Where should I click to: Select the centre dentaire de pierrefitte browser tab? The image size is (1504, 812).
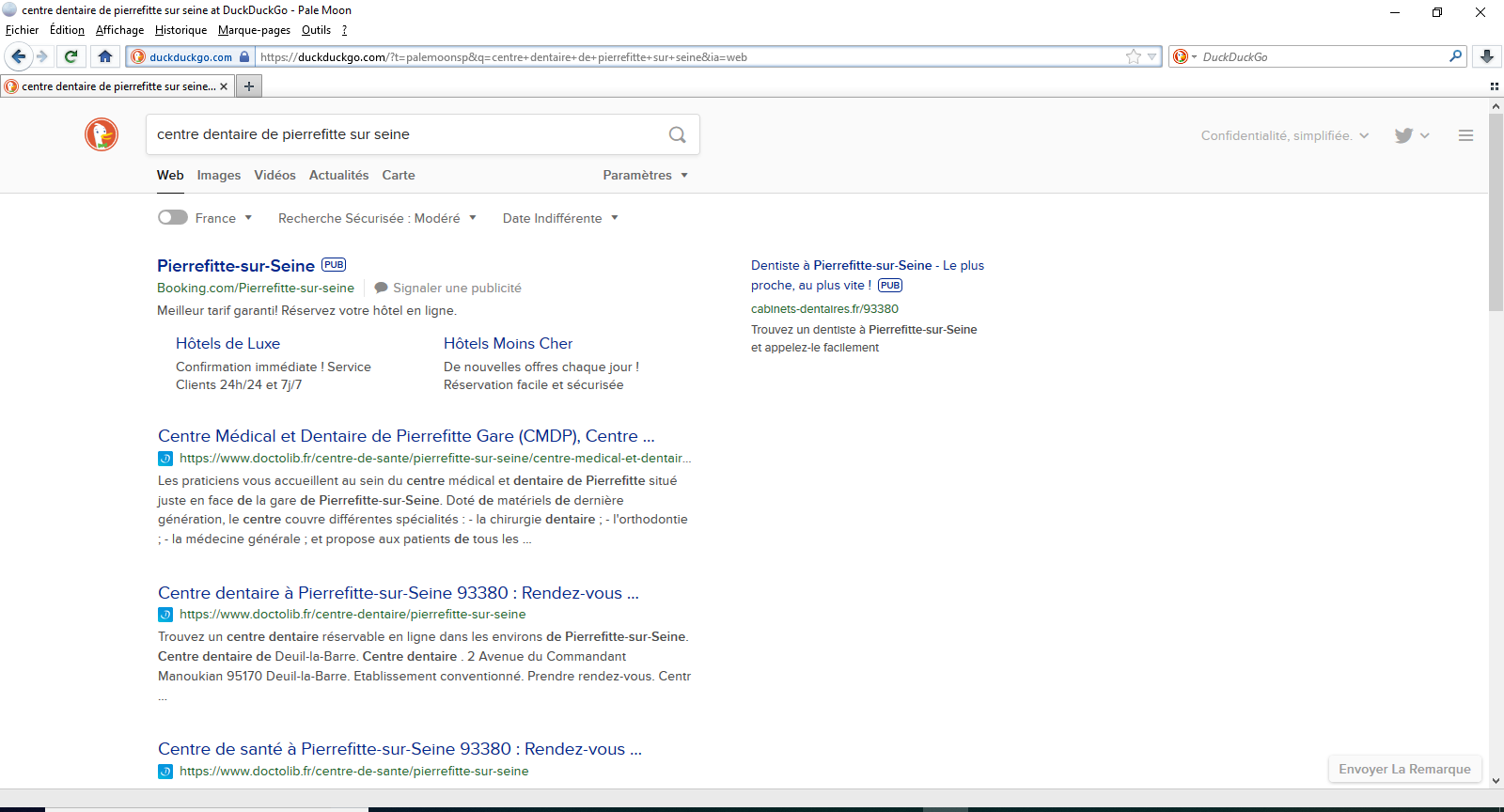pyautogui.click(x=117, y=86)
